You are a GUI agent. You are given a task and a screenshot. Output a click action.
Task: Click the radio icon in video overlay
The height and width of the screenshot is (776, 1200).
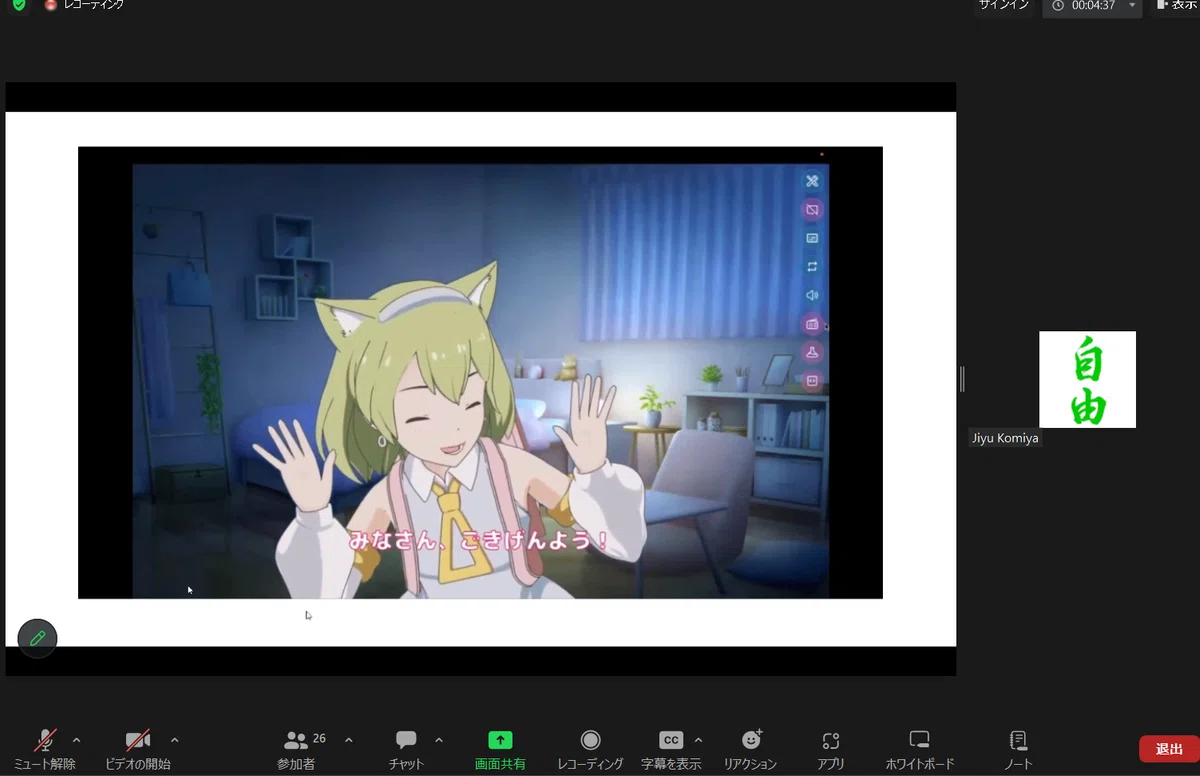coord(812,324)
